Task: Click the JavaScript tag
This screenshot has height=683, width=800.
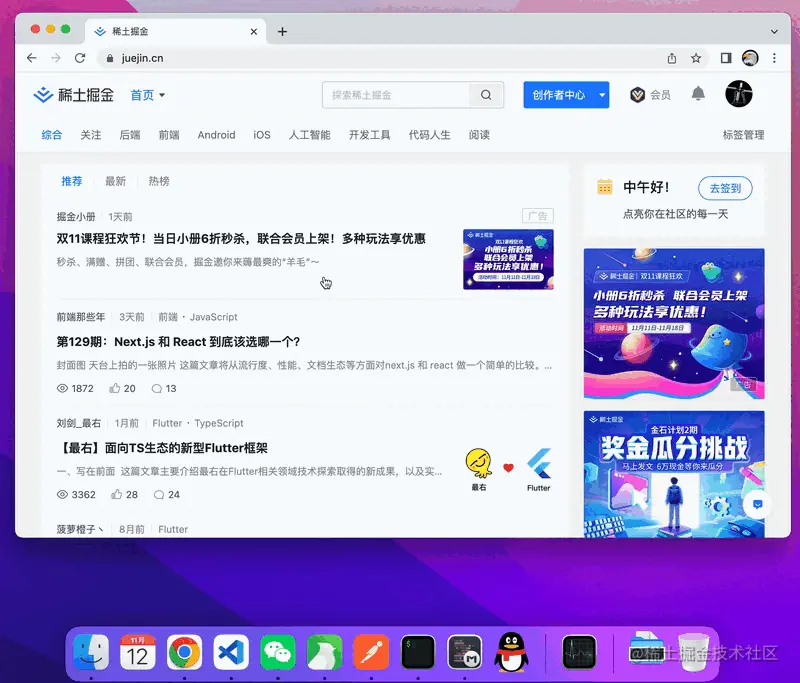Action: [213, 317]
